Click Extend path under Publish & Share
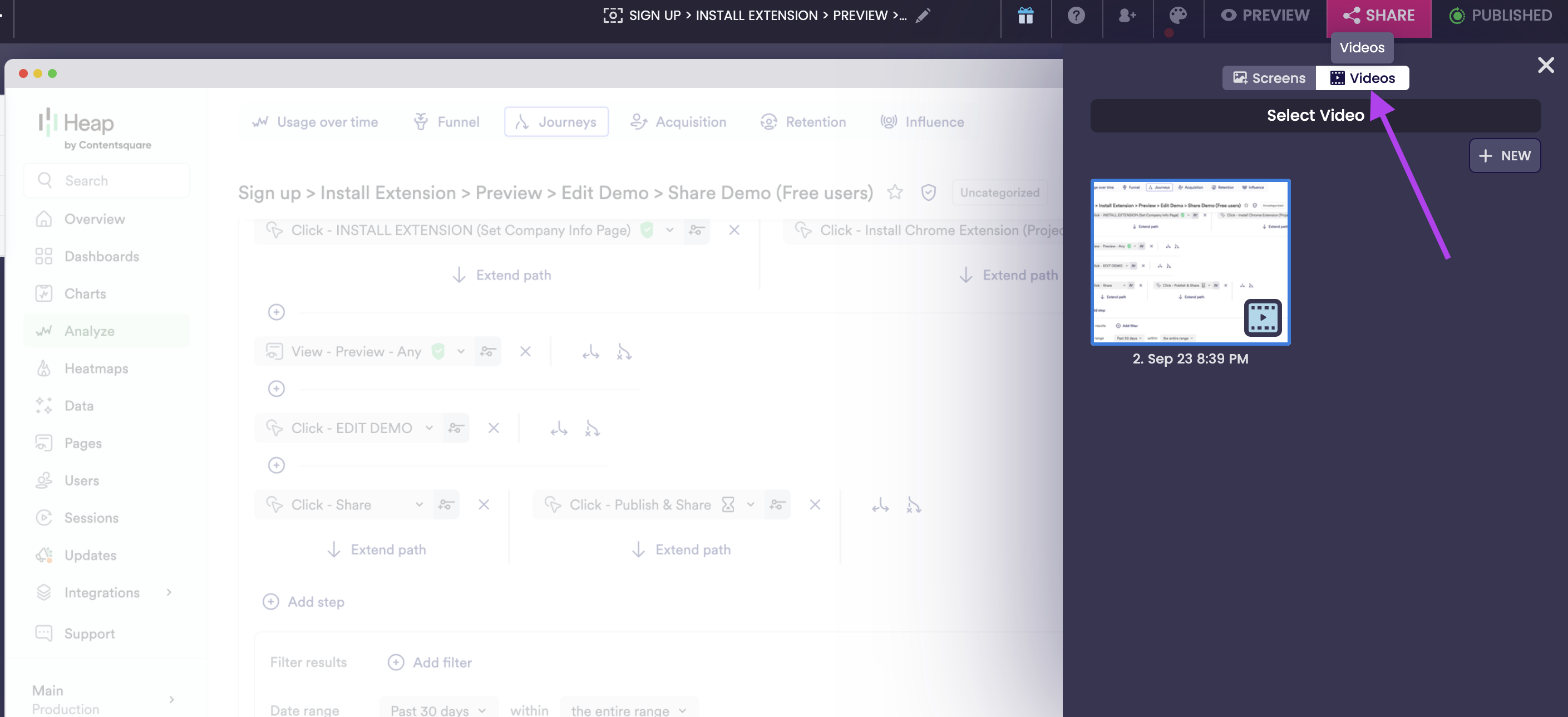Viewport: 1568px width, 717px height. click(681, 549)
